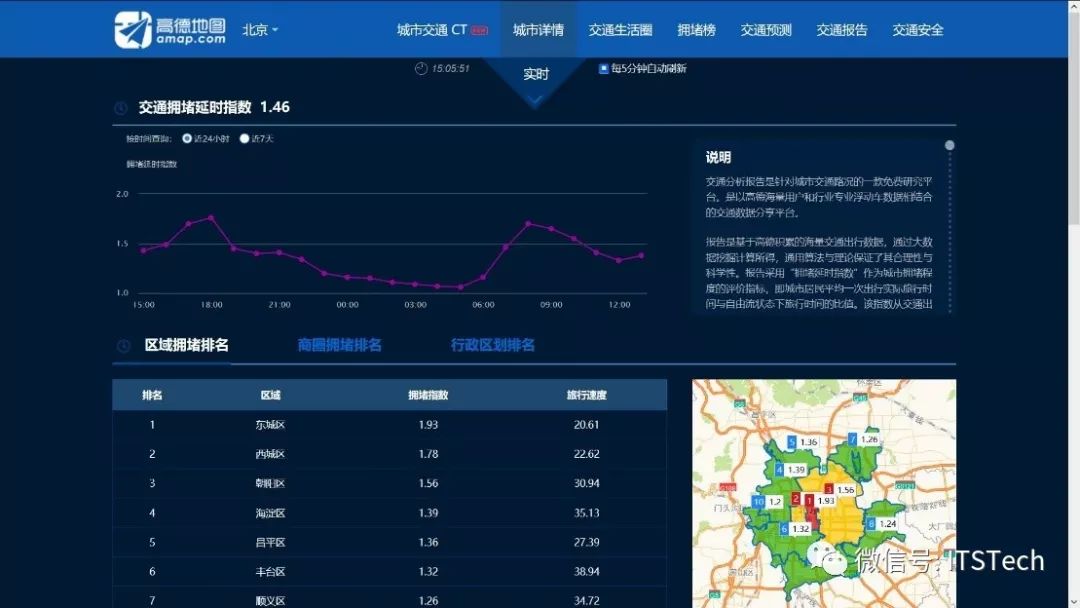This screenshot has height=608, width=1080.
Task: Click the clock icon beside 区域拥堵排名
Action: pos(122,345)
